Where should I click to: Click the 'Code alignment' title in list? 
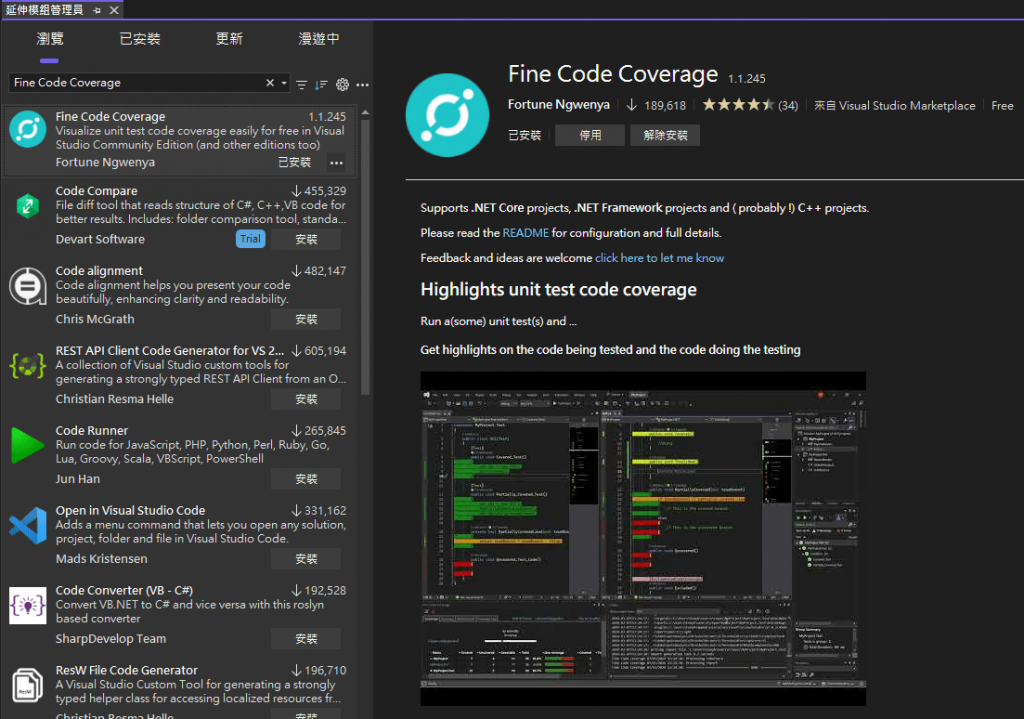tap(99, 270)
